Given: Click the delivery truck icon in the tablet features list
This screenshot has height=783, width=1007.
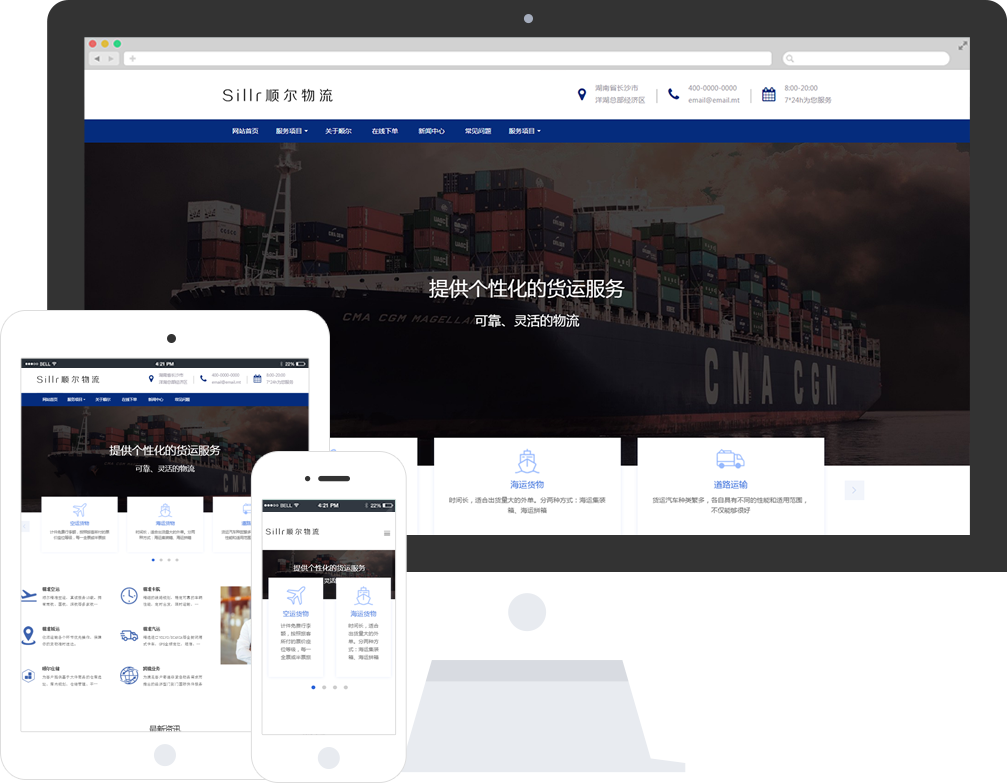Looking at the screenshot, I should tap(129, 636).
